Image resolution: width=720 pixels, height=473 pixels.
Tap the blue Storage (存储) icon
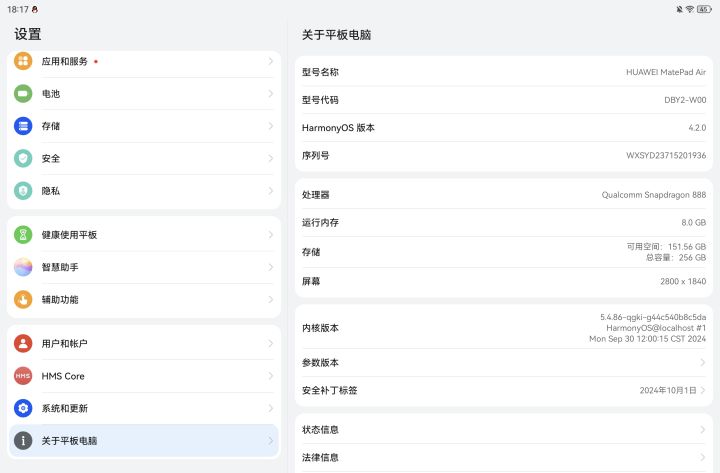click(23, 126)
